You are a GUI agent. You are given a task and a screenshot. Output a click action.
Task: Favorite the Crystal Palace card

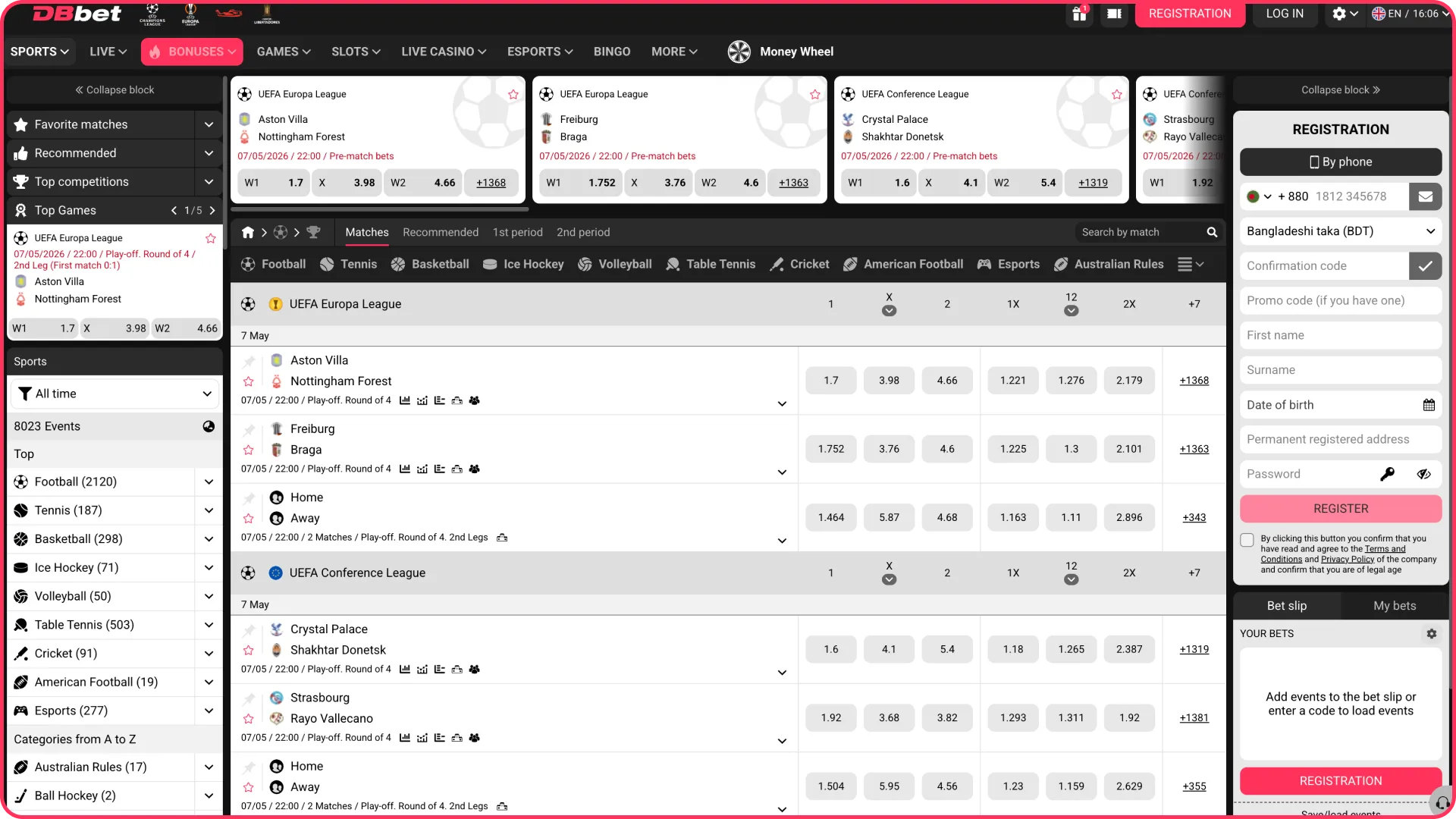(1117, 95)
